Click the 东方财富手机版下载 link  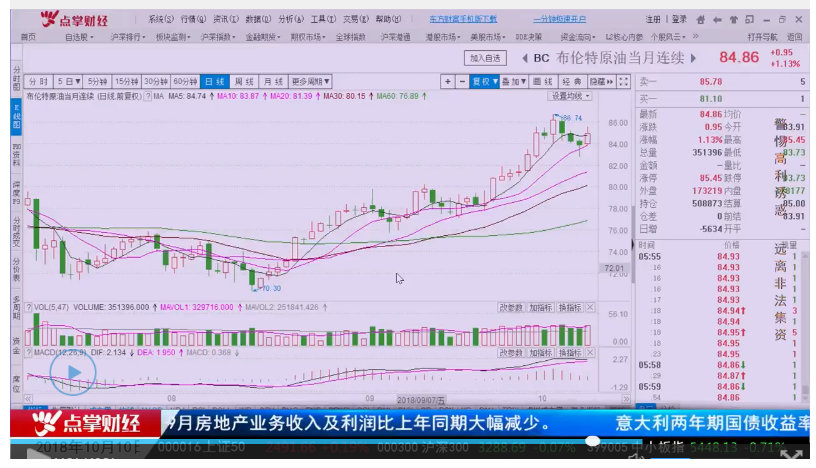[x=463, y=19]
